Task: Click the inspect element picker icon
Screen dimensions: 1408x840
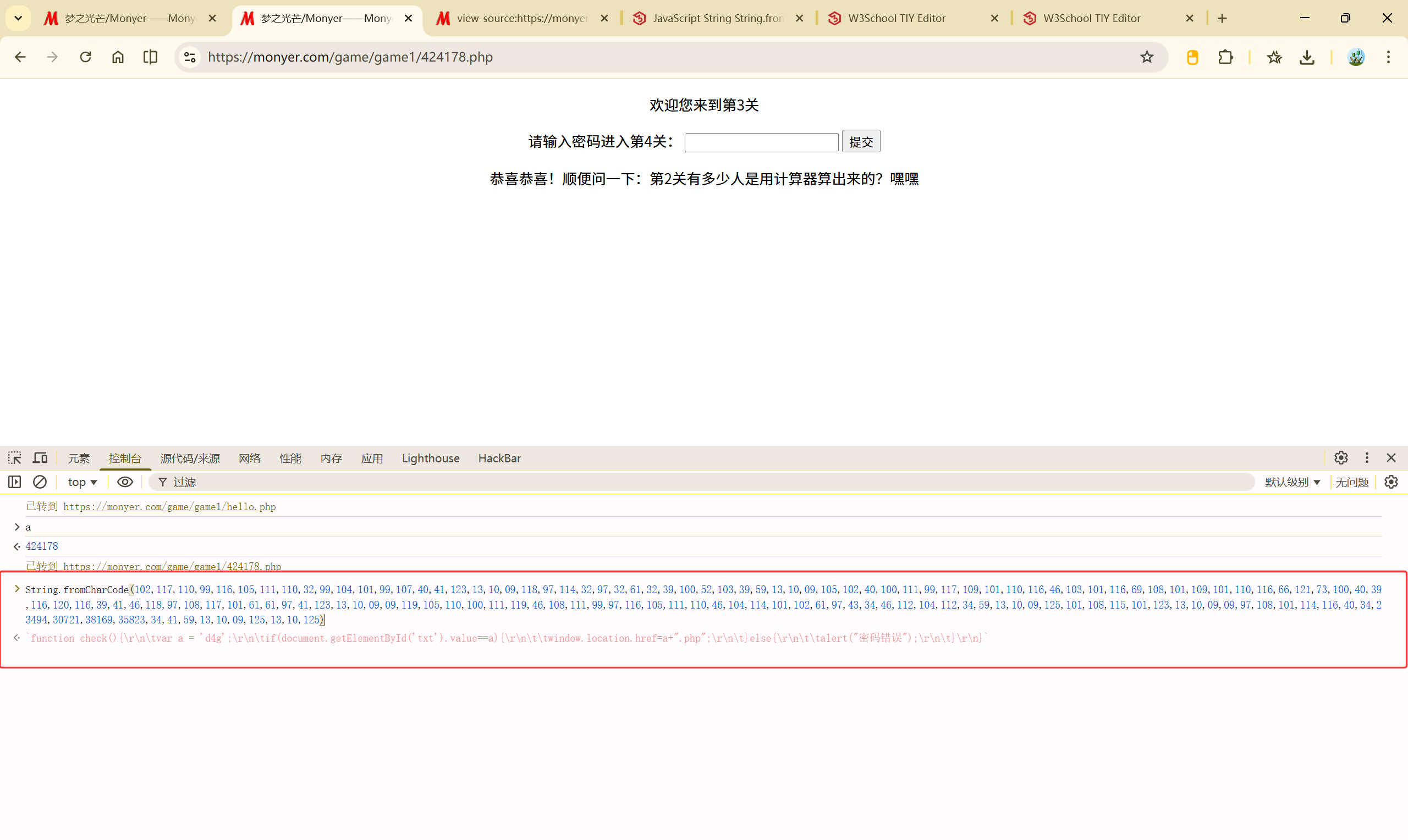Action: 15,458
